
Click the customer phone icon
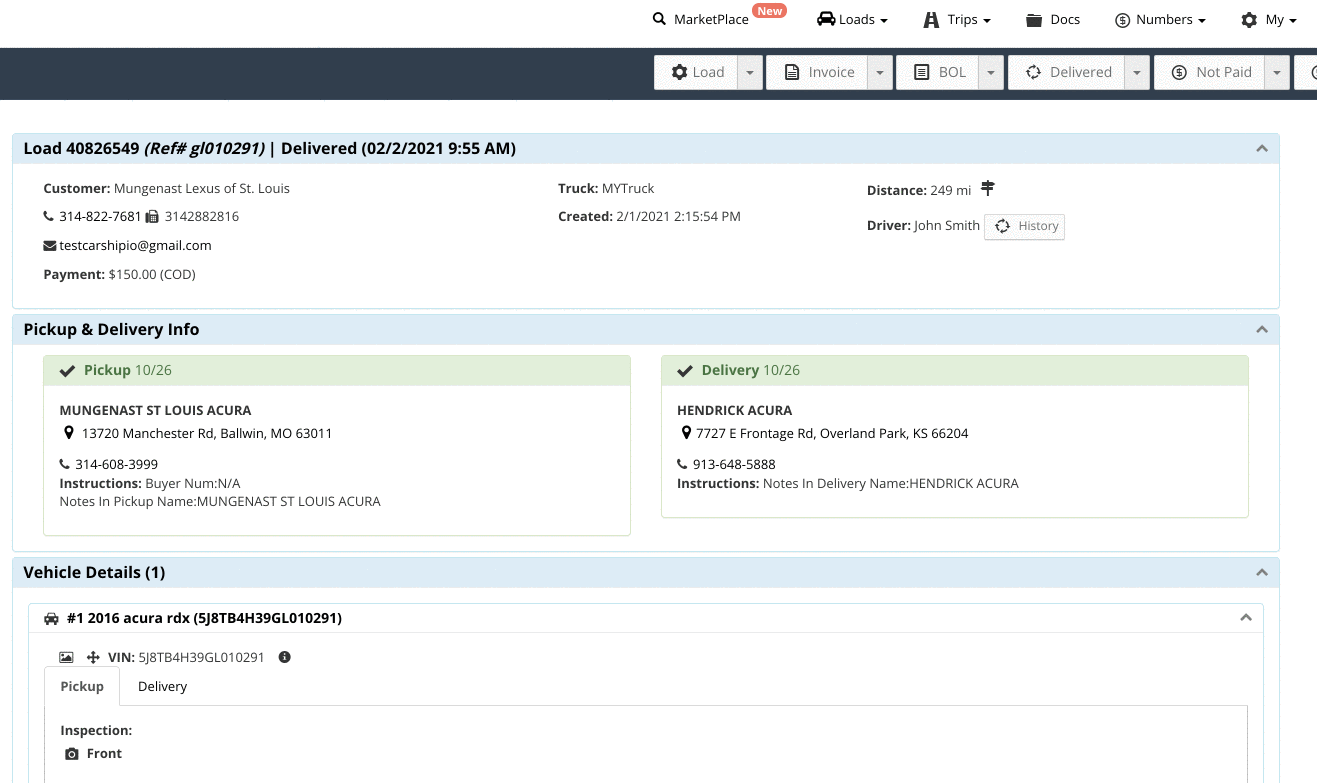click(49, 216)
